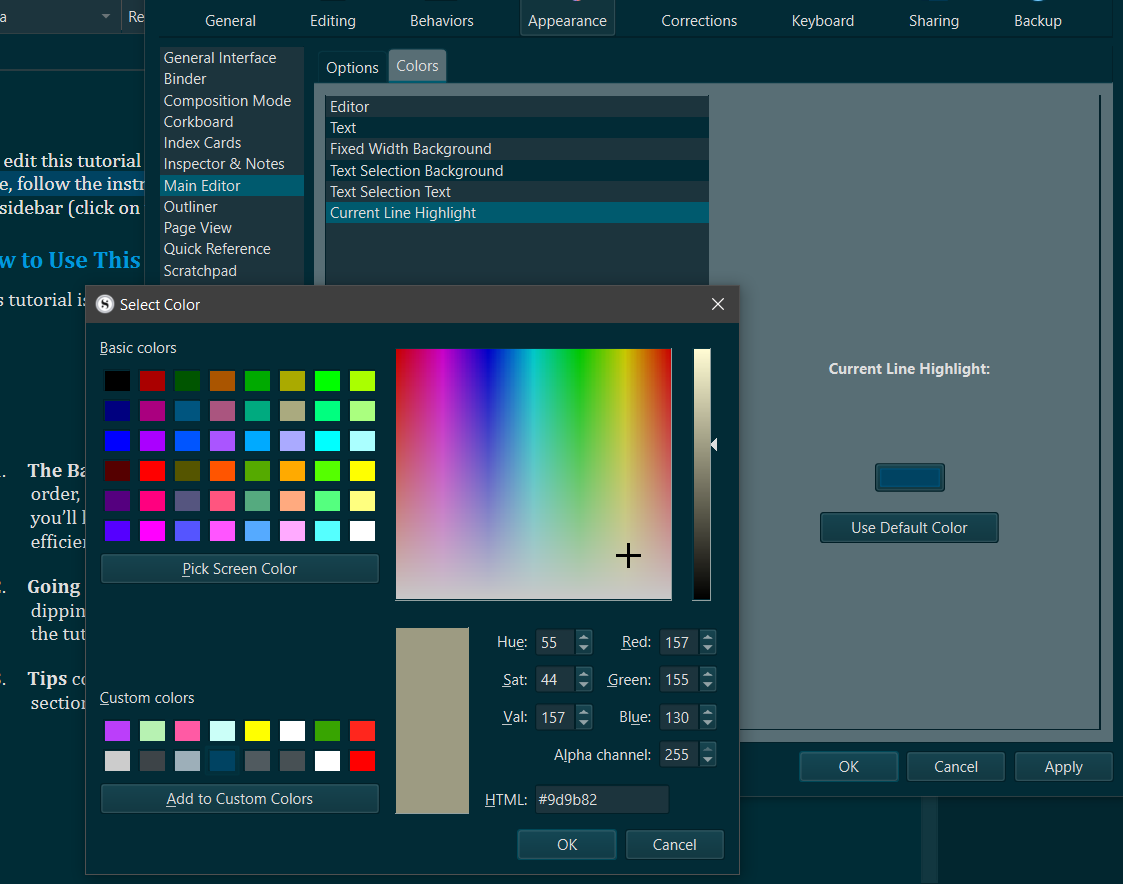The height and width of the screenshot is (884, 1123).
Task: Select Outliner in the category list
Action: click(231, 207)
